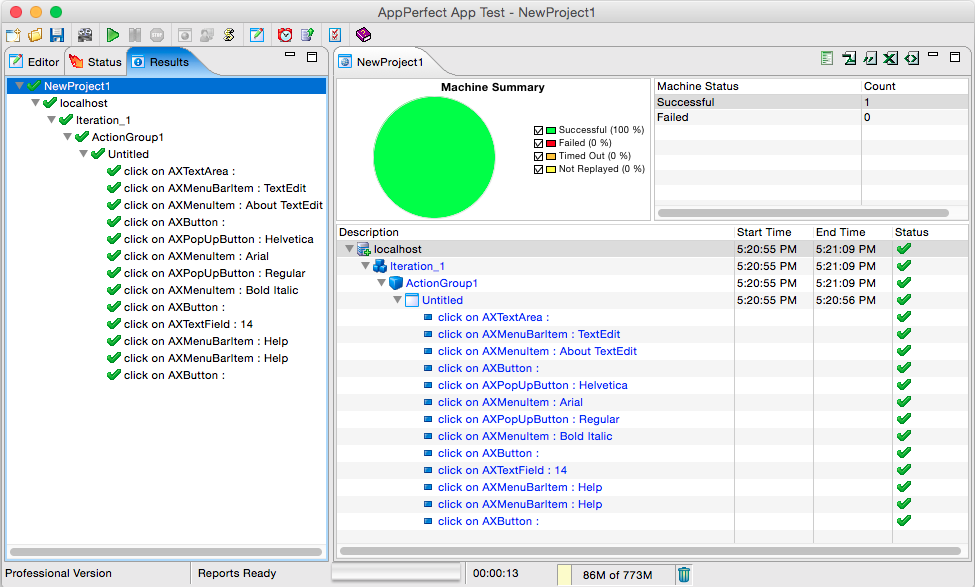Screen dimensions: 975x587
Task: Collapse ActionGroup1 row in Description table
Action: pyautogui.click(x=382, y=282)
